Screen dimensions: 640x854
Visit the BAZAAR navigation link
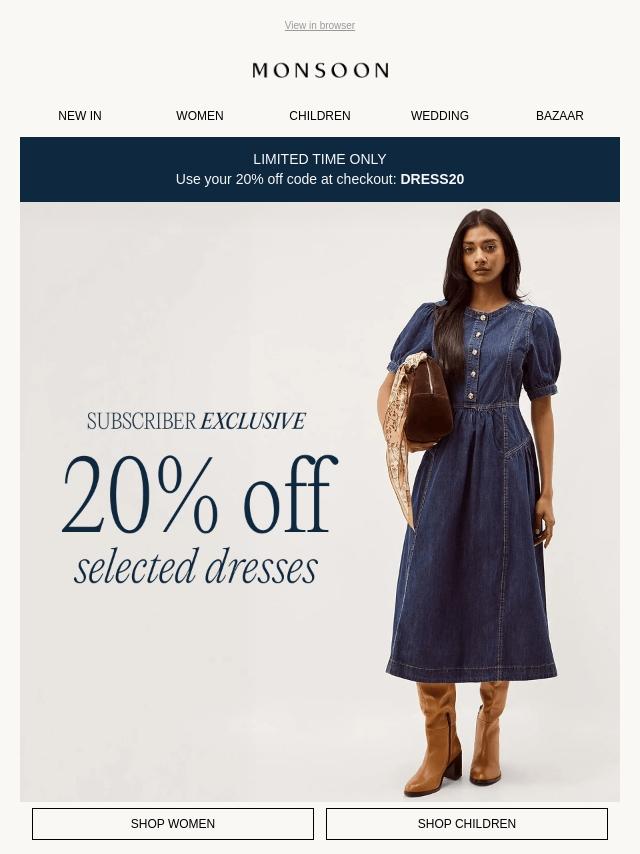tap(559, 115)
